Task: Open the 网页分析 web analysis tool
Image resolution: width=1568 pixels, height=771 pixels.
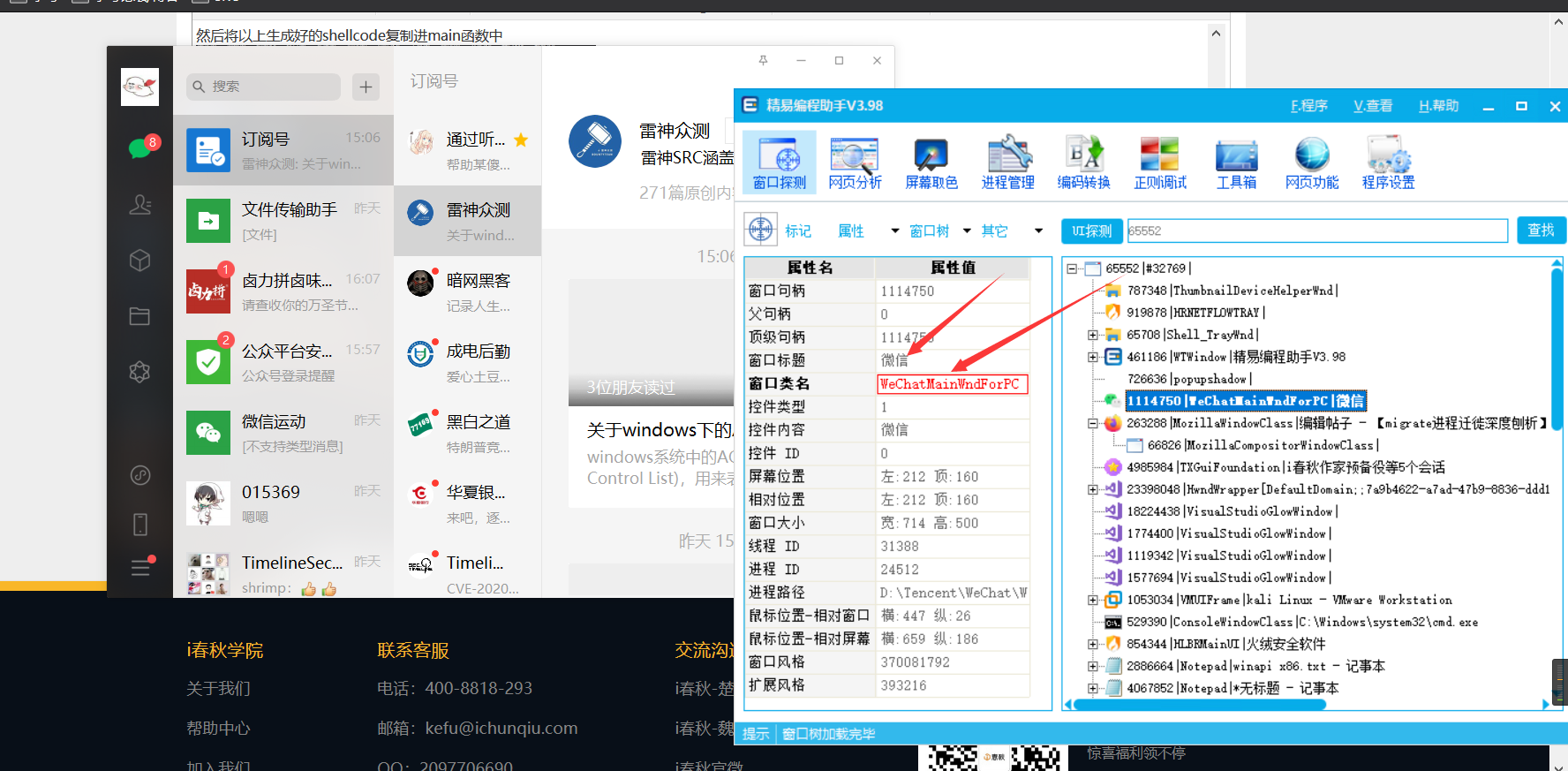Action: pyautogui.click(x=855, y=163)
